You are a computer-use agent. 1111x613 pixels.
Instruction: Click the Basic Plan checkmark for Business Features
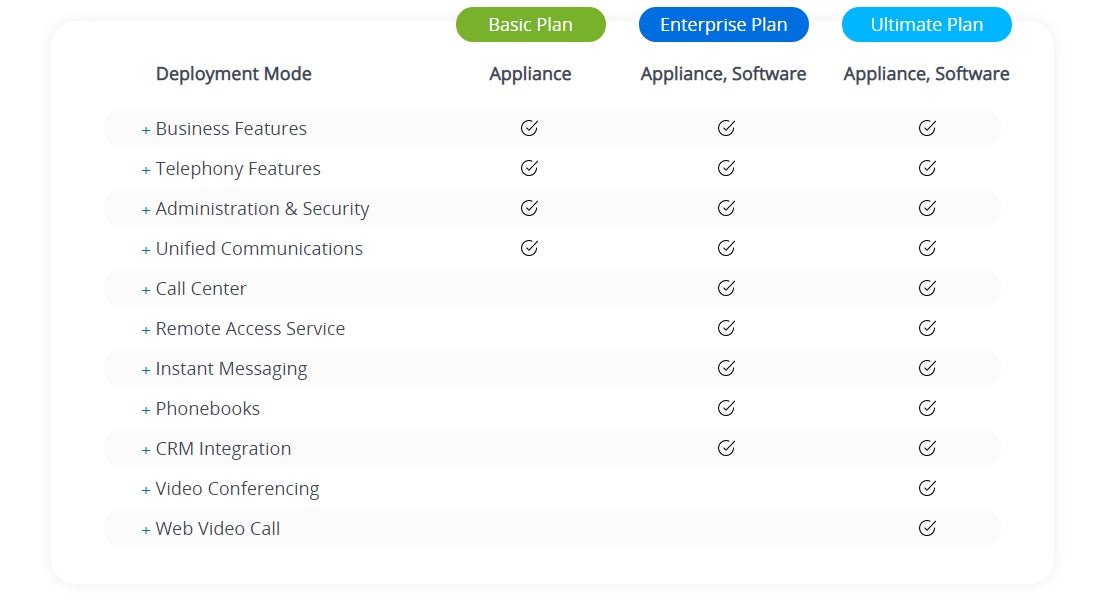click(x=530, y=128)
